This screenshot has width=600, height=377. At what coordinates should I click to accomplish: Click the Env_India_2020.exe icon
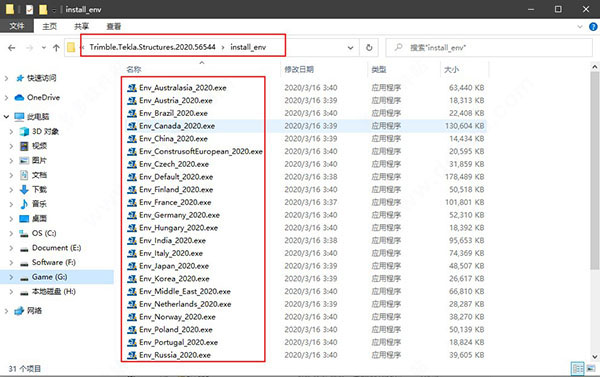(x=132, y=240)
